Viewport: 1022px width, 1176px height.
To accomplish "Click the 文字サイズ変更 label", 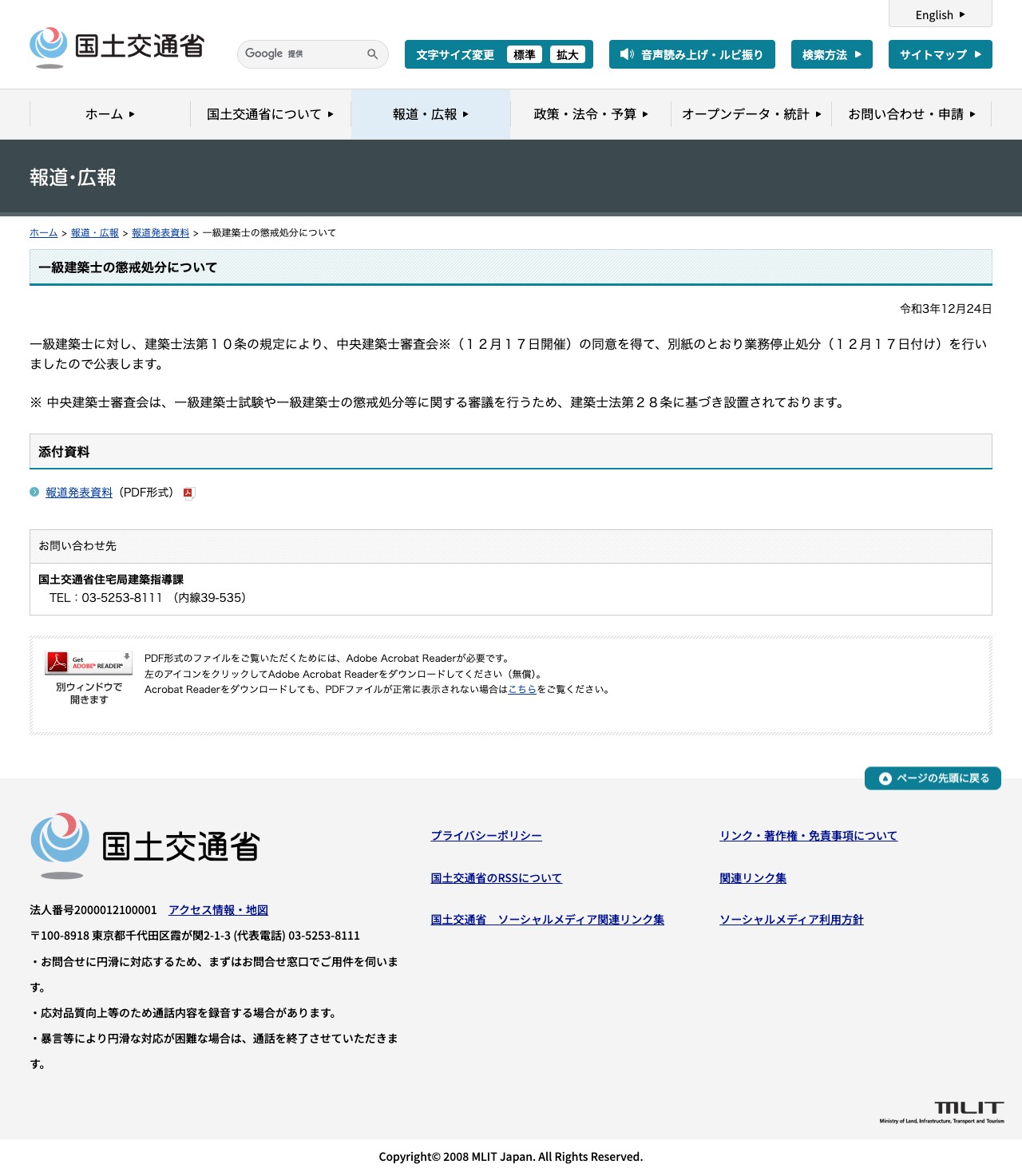I will [455, 55].
